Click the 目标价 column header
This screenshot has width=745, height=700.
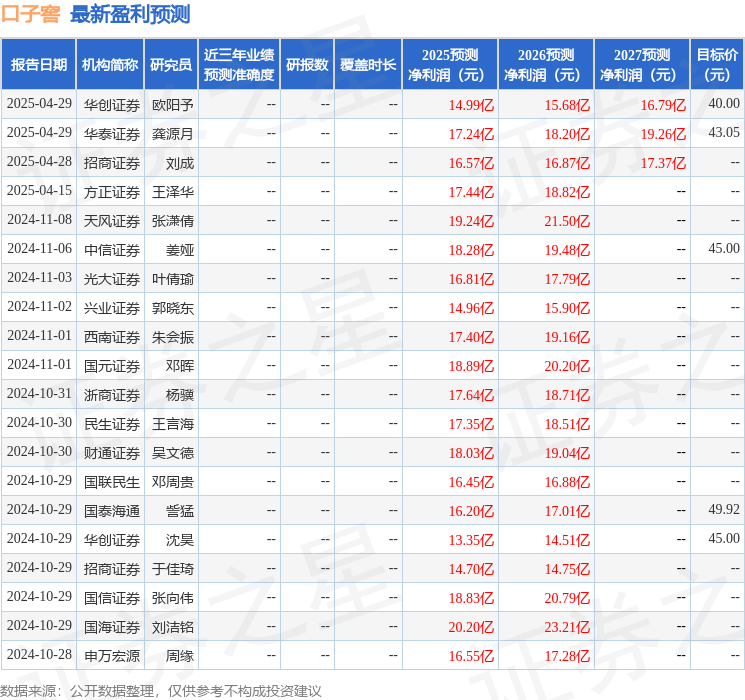717,64
